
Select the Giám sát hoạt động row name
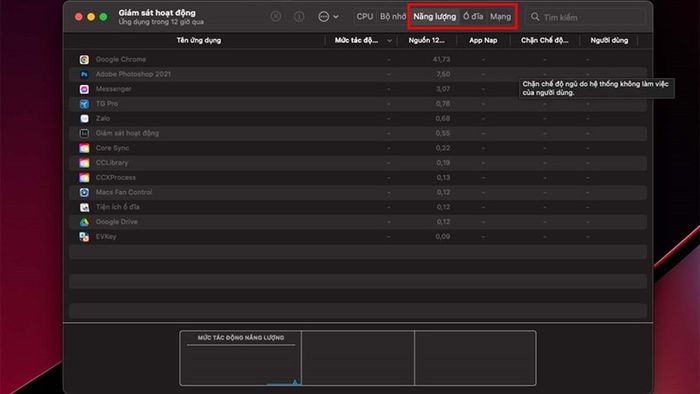point(127,133)
